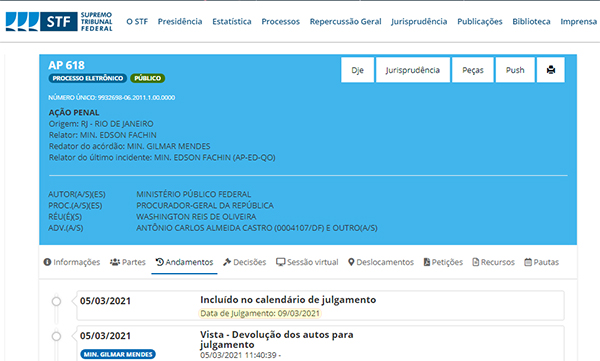Click ANTÔNIO CARLOS ALMEIDA CASTRO lawyer name
Screen dimensions: 600x361
(x=257, y=228)
